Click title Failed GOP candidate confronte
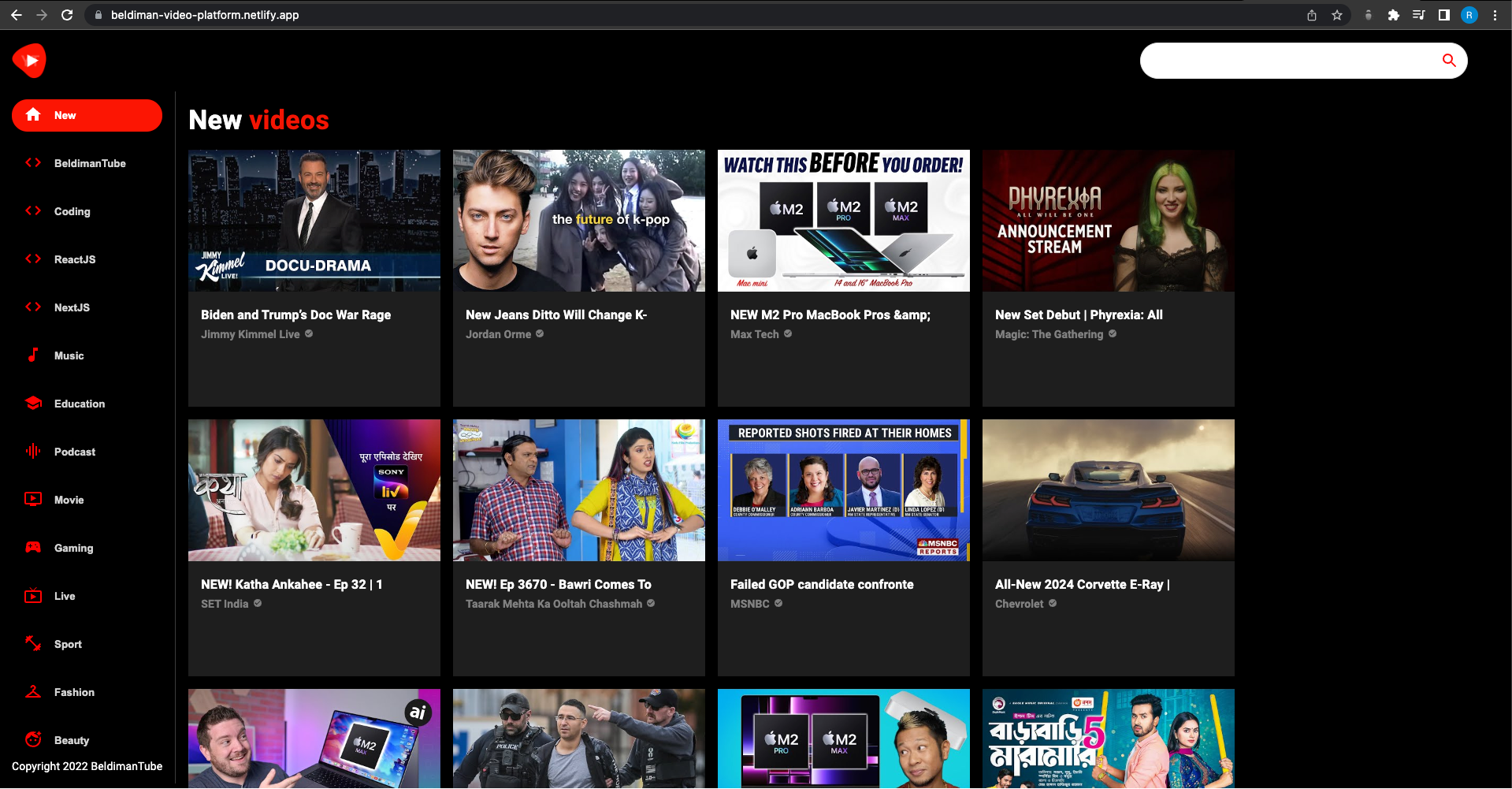 pos(822,584)
